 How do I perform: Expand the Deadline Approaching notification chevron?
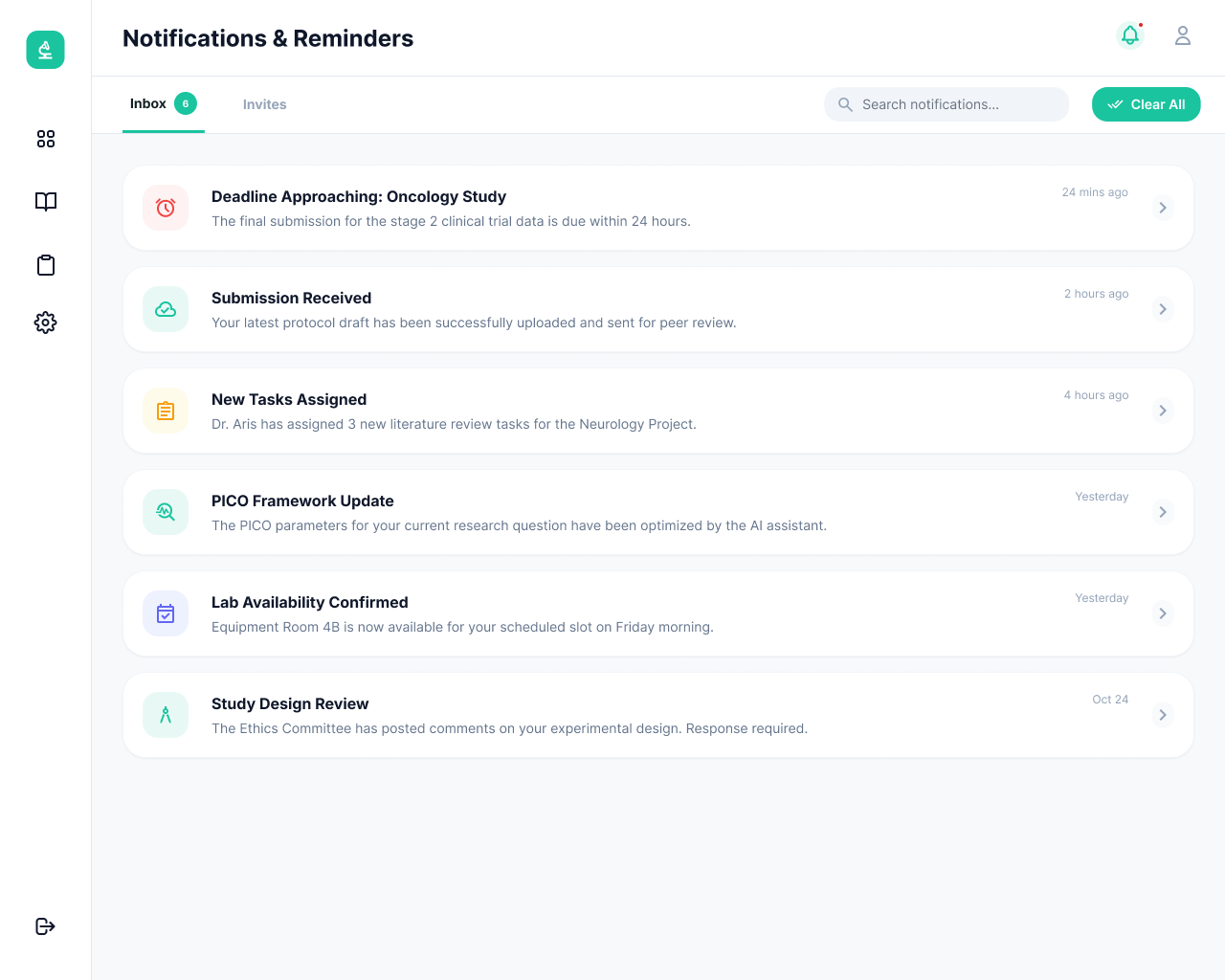[x=1163, y=208]
